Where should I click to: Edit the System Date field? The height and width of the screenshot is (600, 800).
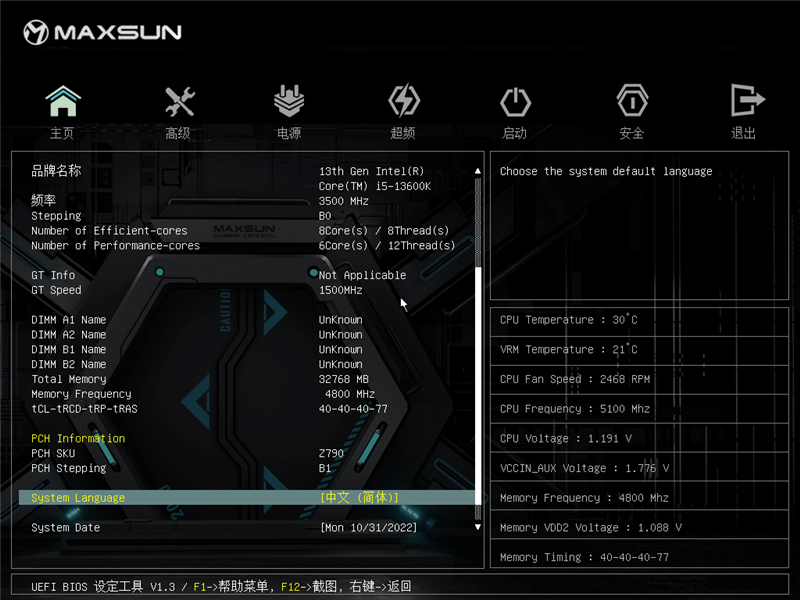click(368, 528)
